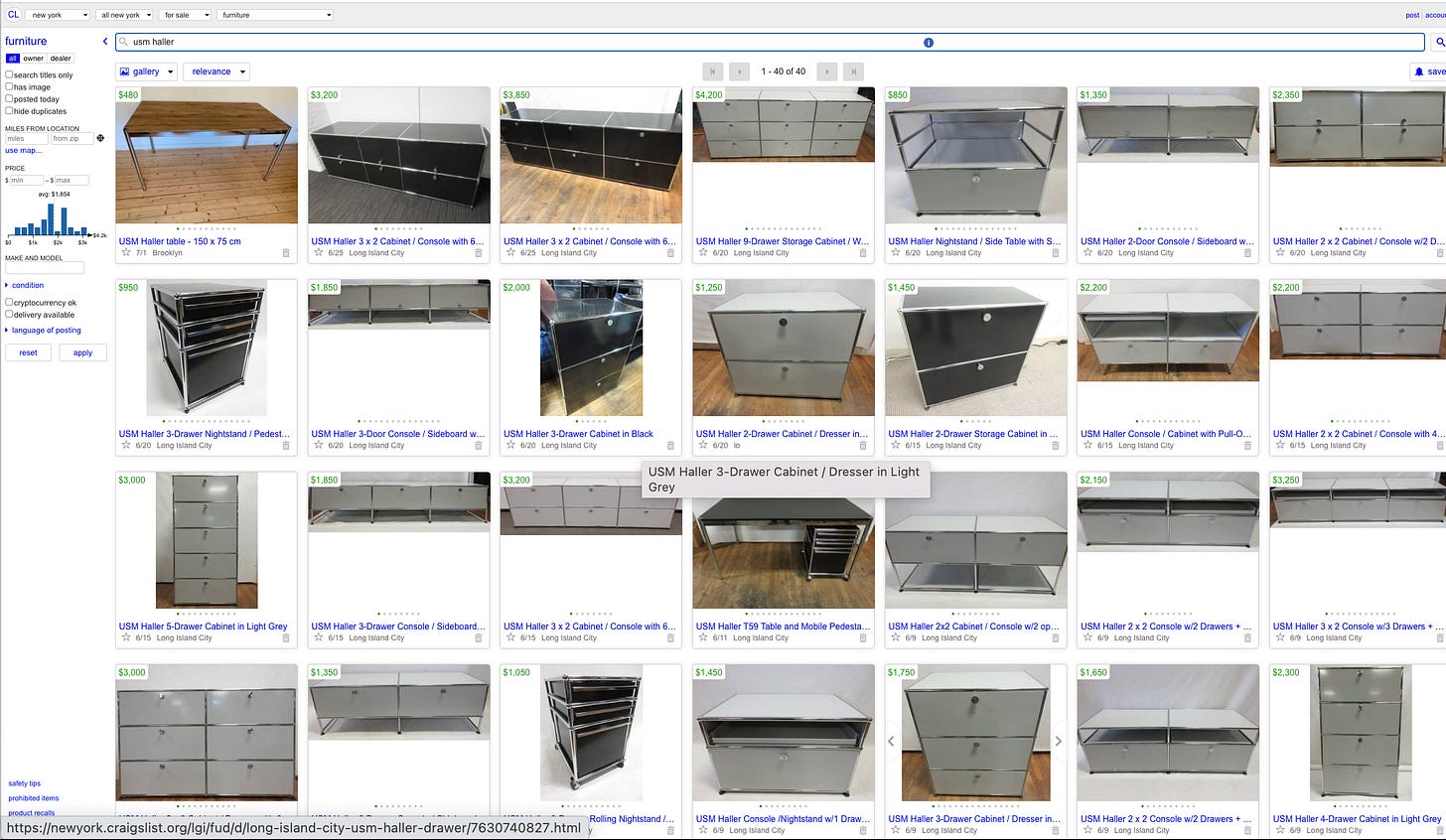The image size is (1446, 840).
Task: Hide the USM Haller table listing with trash icon
Action: coord(286,253)
